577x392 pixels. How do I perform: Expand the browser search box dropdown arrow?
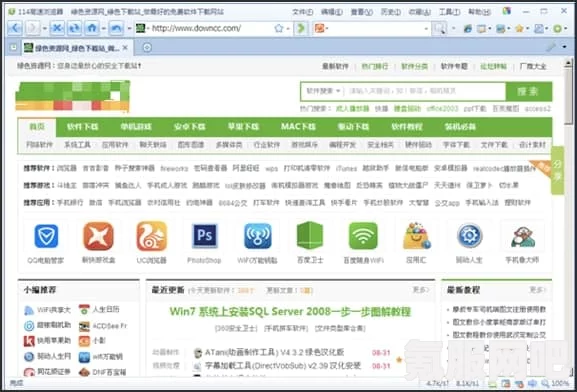pos(426,28)
